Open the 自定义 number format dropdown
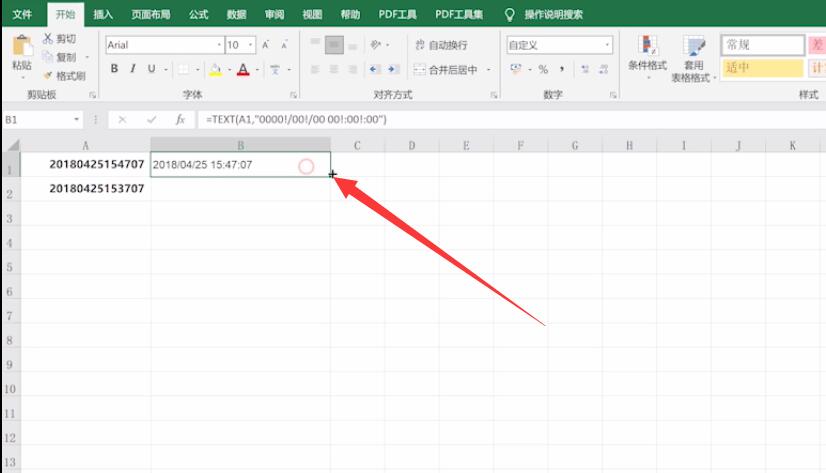The height and width of the screenshot is (473, 826). [607, 45]
